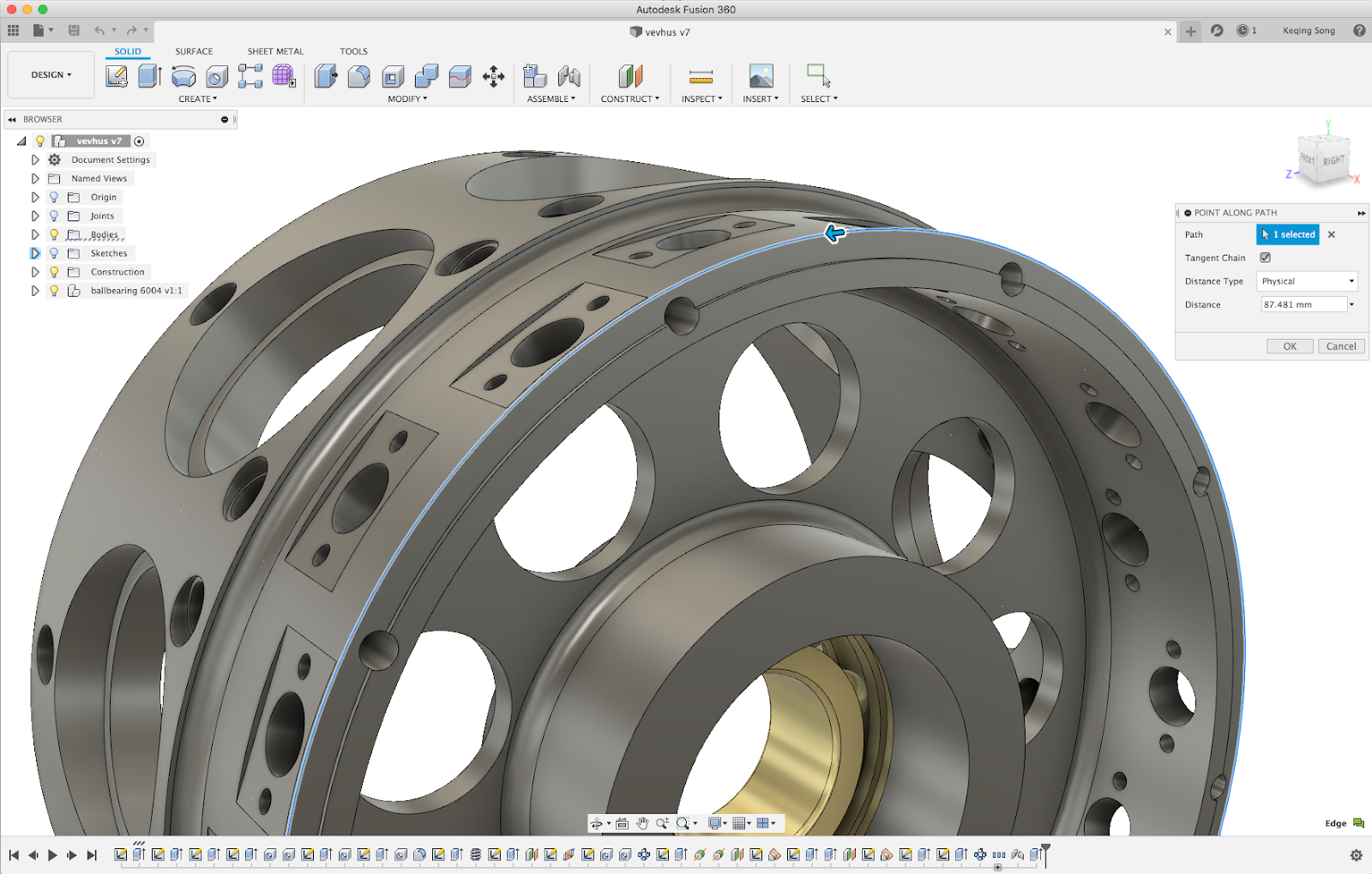Show the Sketches folder via its lightbulb

pyautogui.click(x=54, y=253)
